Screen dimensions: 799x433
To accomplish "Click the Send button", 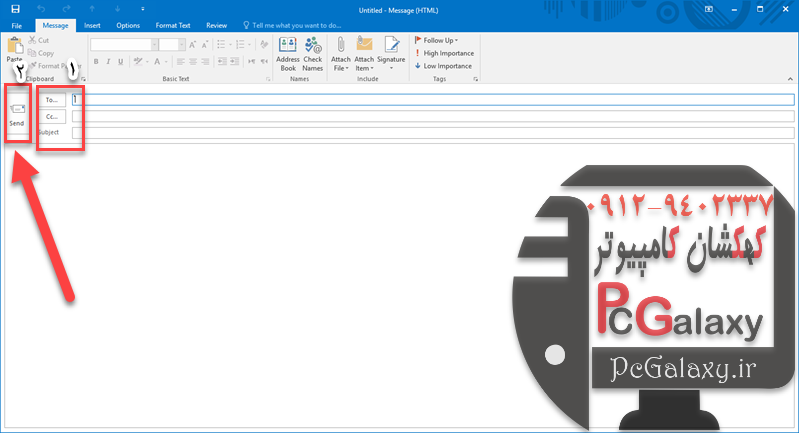I will 17,113.
